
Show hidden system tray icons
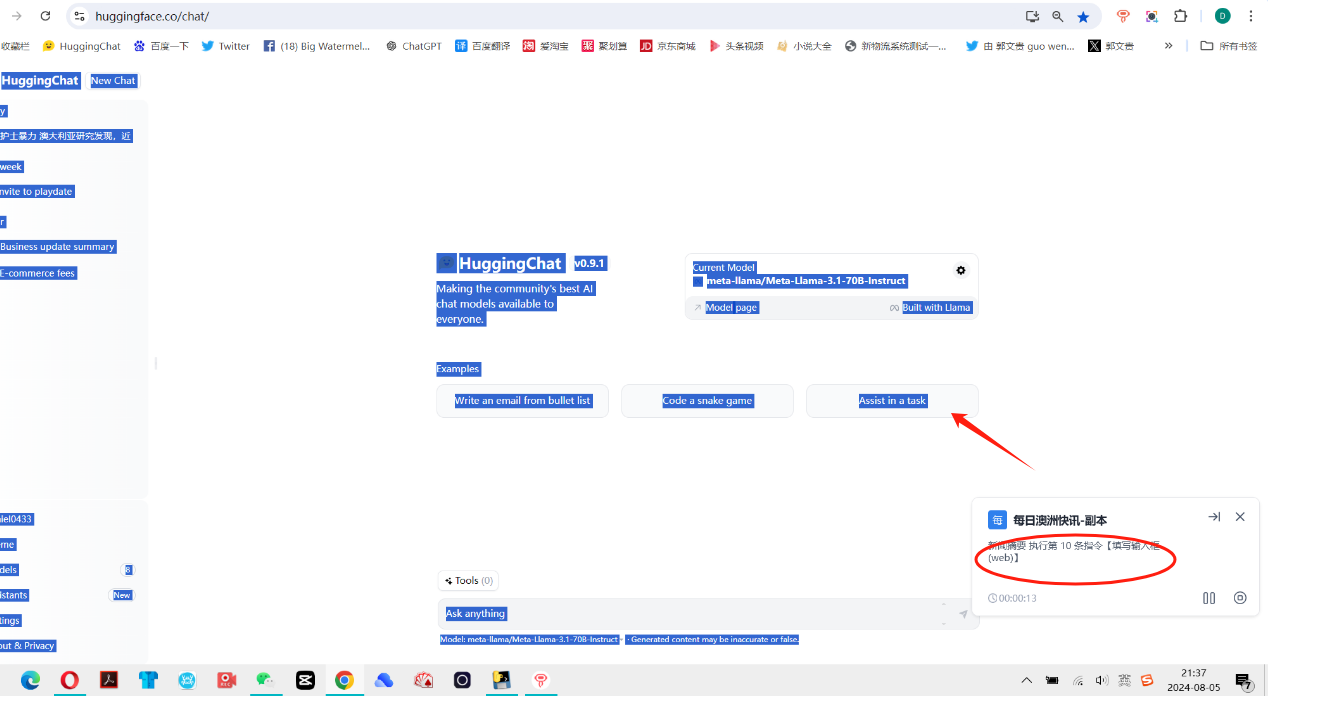tap(1026, 681)
